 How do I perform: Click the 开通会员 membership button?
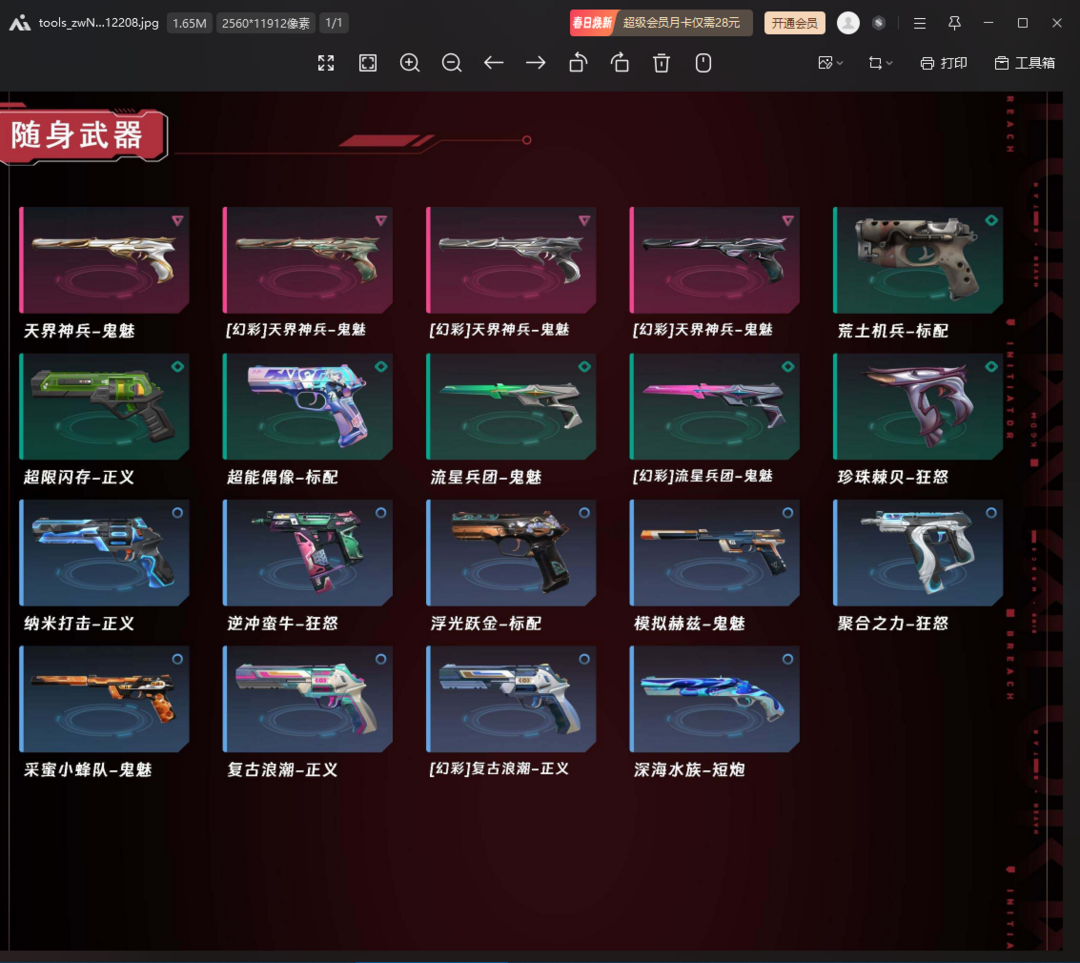pyautogui.click(x=794, y=23)
